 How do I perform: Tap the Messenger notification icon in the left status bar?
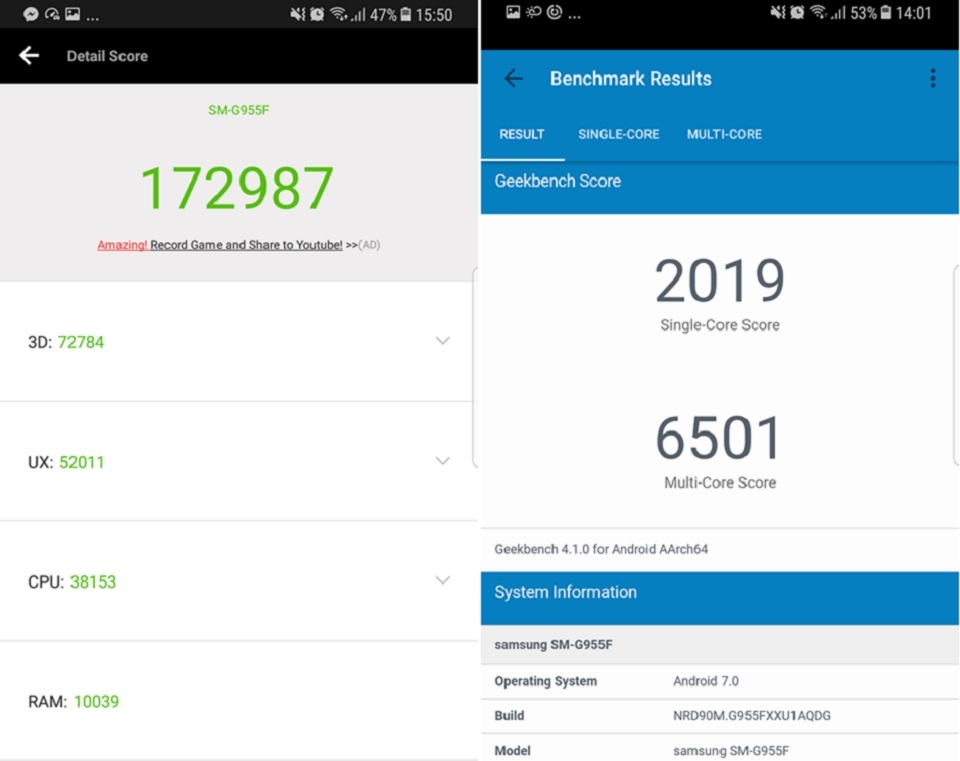(x=31, y=14)
